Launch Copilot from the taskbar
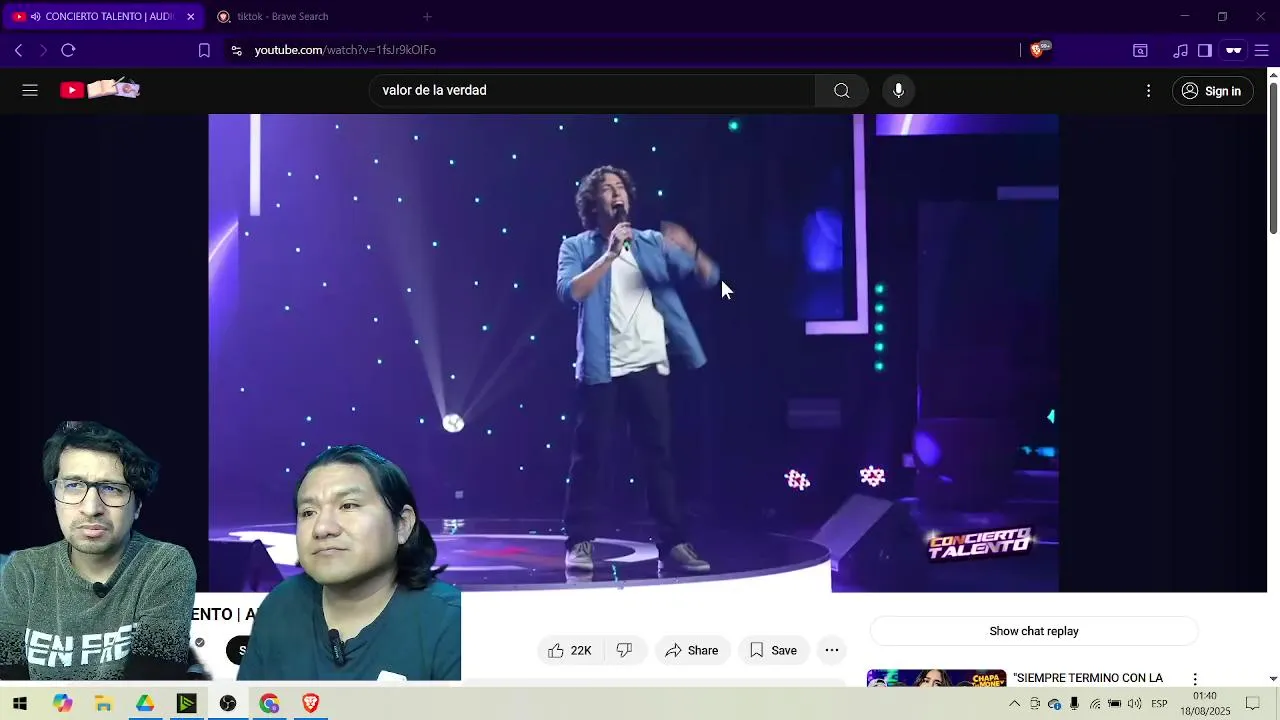This screenshot has width=1280, height=720. tap(63, 704)
